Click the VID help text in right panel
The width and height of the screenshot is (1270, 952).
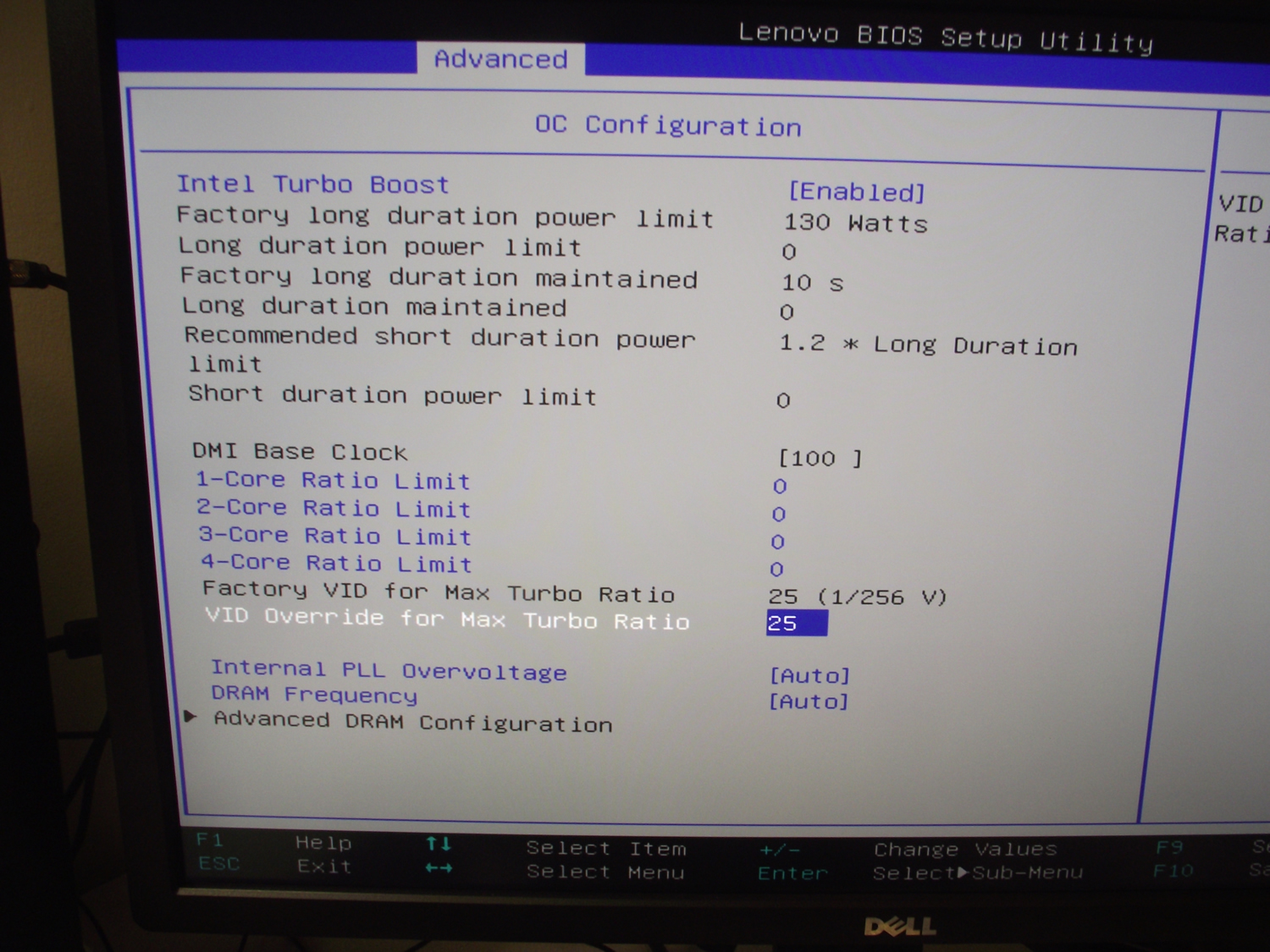point(1242,218)
